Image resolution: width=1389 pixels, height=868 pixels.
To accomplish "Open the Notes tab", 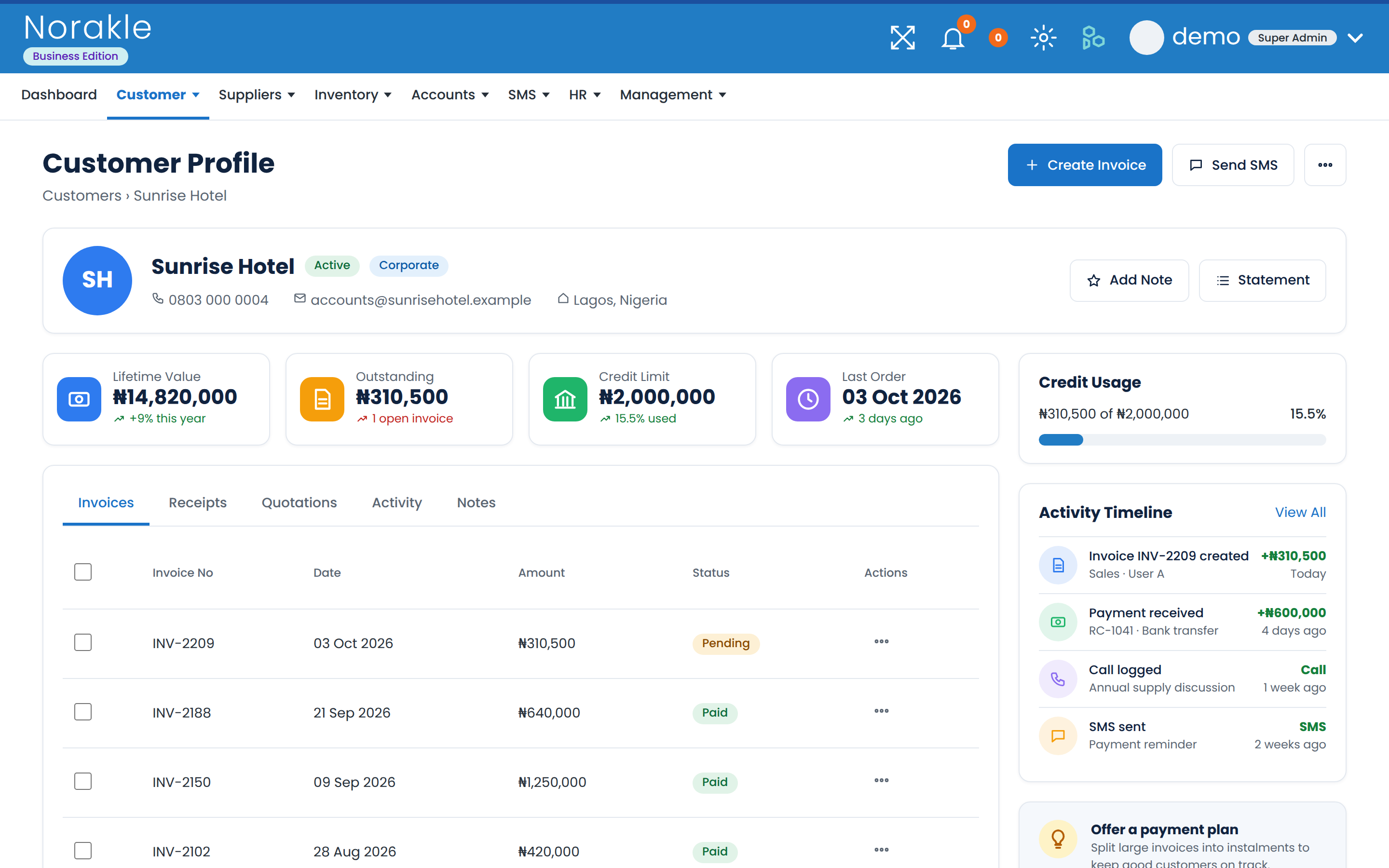I will (476, 502).
